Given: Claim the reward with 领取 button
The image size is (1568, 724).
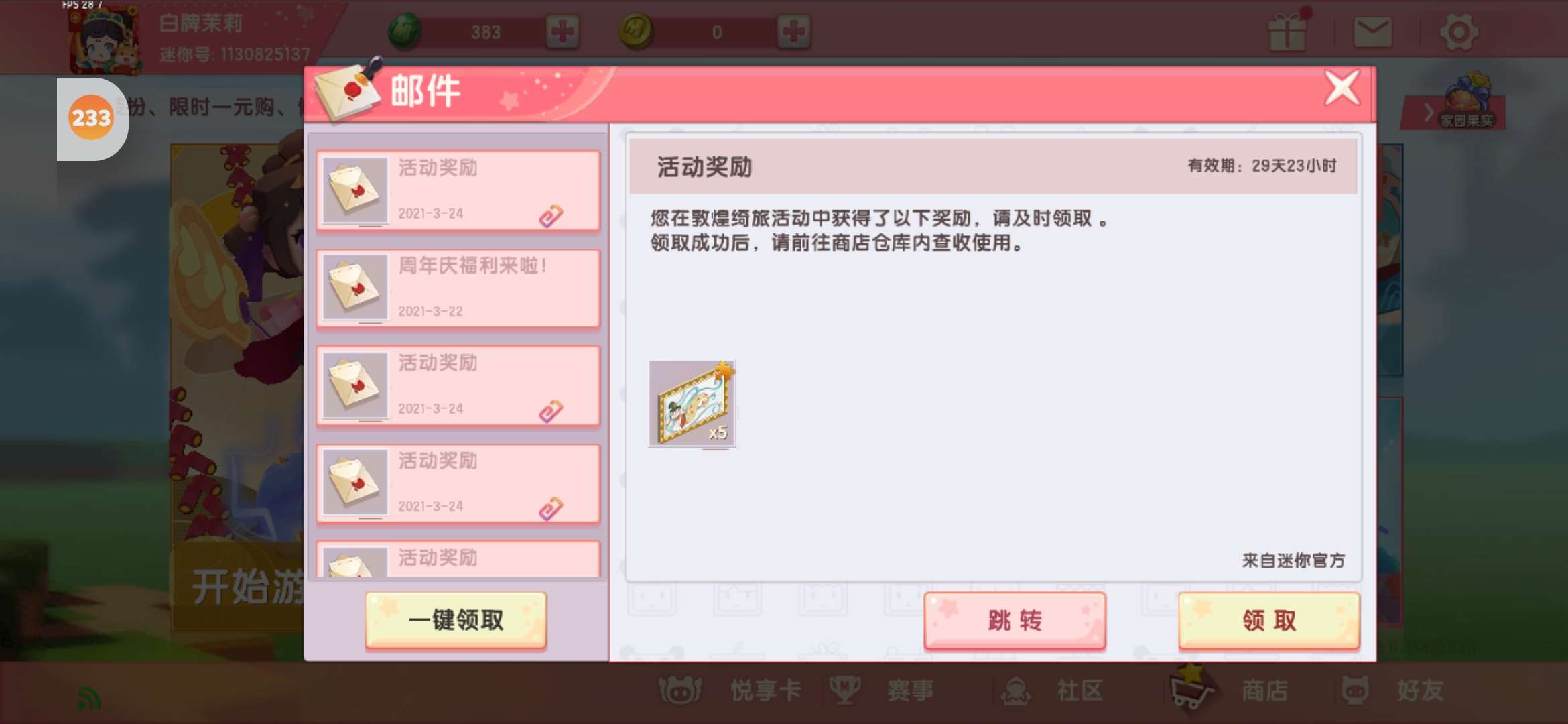Looking at the screenshot, I should (x=1269, y=621).
